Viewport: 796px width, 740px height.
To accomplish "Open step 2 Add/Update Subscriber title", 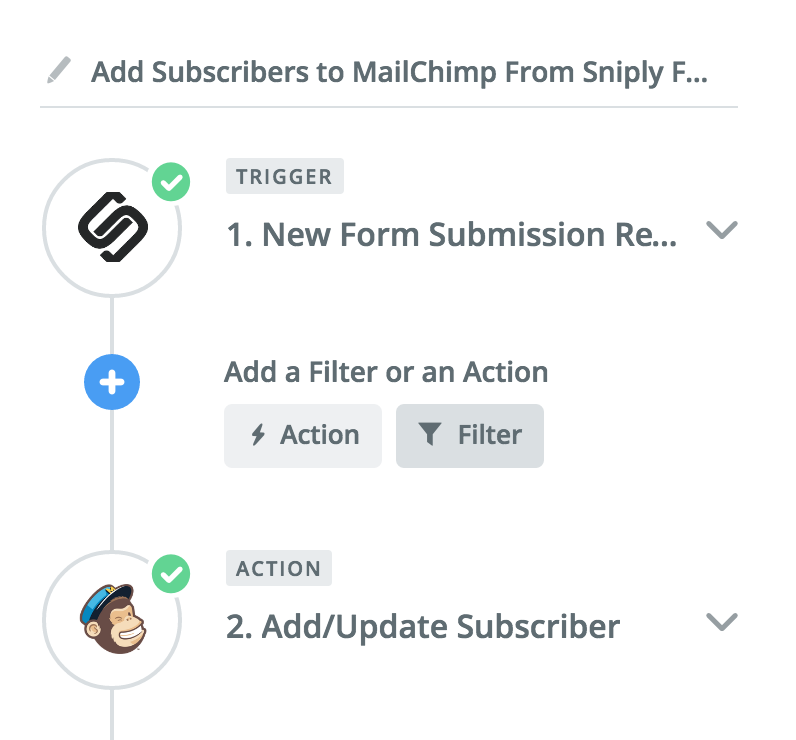I will coord(423,627).
